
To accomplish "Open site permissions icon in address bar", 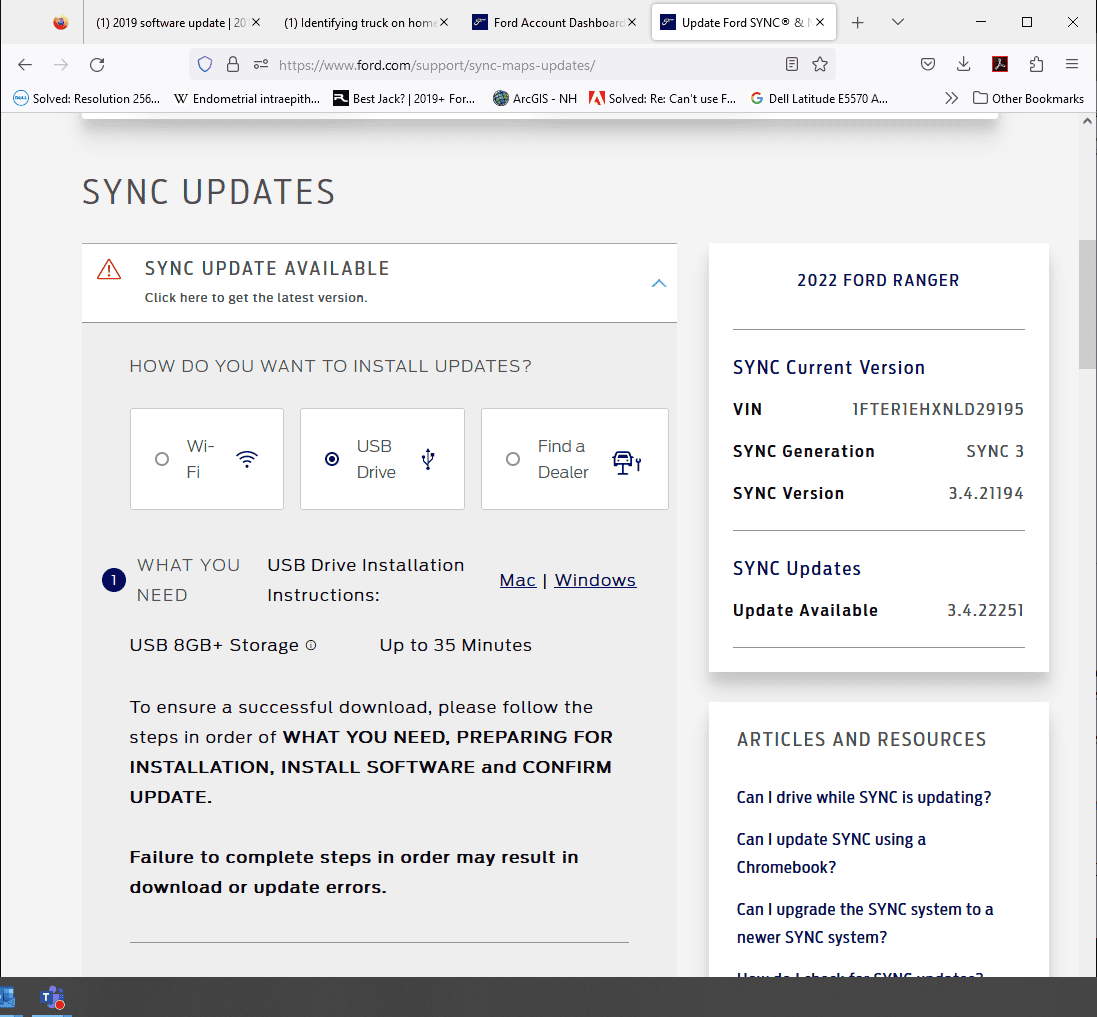I will point(261,64).
